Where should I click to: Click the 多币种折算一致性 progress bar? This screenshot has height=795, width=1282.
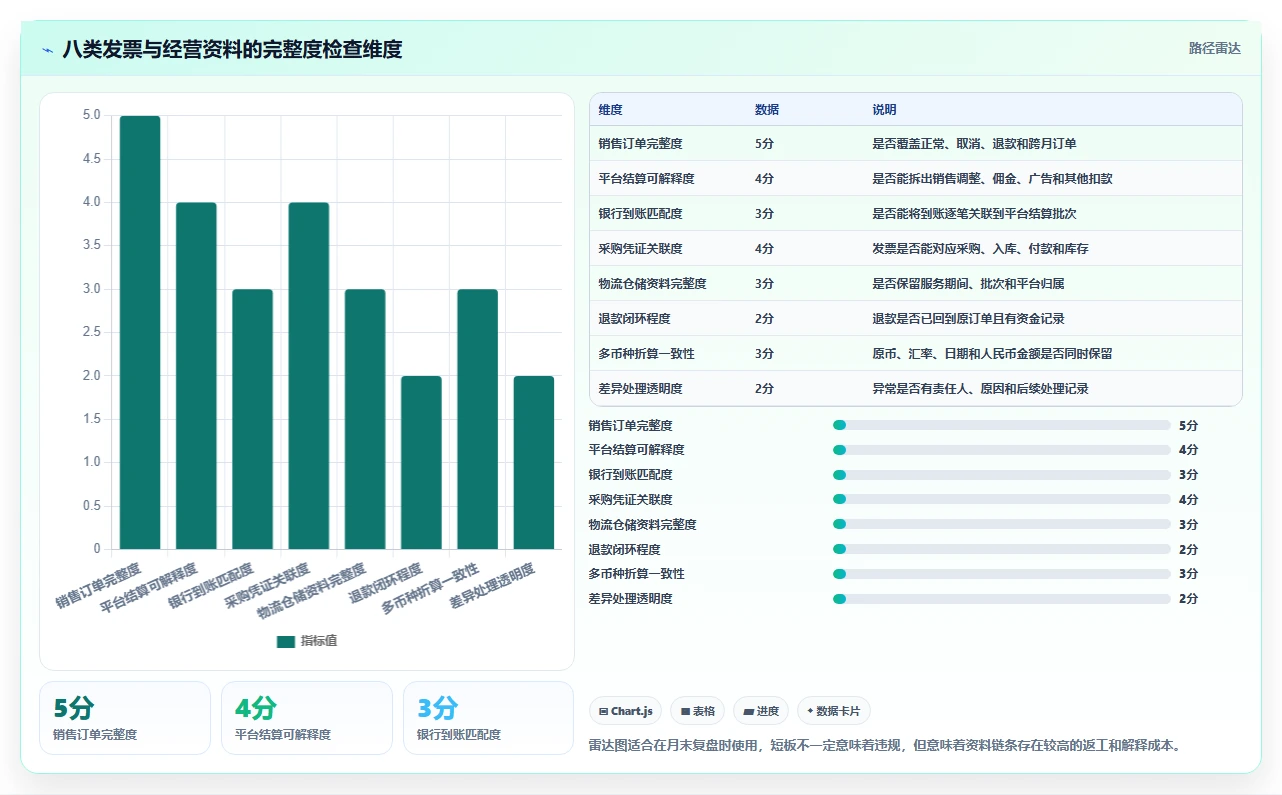(1001, 574)
